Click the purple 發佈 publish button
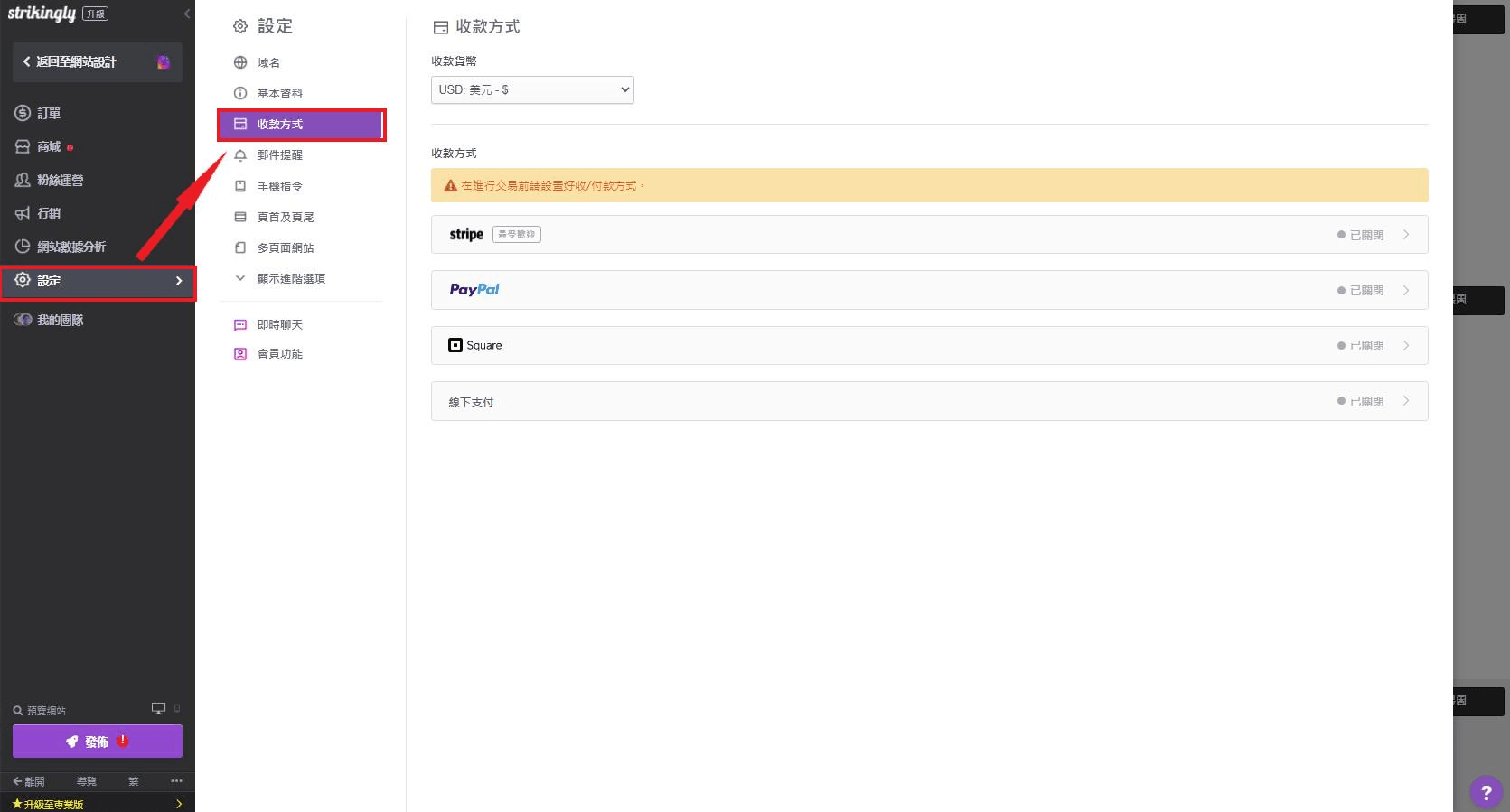This screenshot has height=812, width=1510. tap(97, 742)
